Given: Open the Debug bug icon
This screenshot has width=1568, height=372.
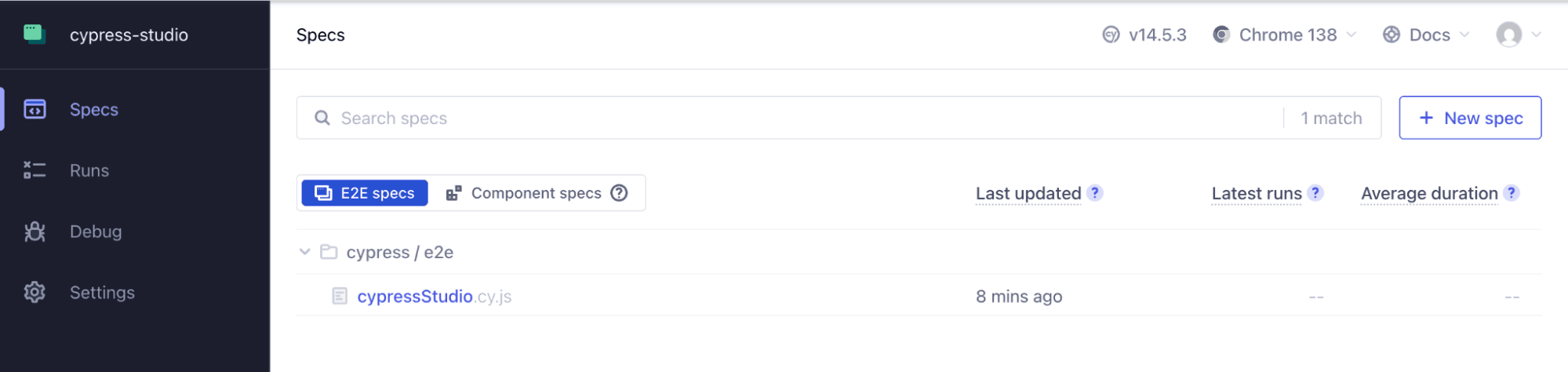Looking at the screenshot, I should pyautogui.click(x=35, y=232).
